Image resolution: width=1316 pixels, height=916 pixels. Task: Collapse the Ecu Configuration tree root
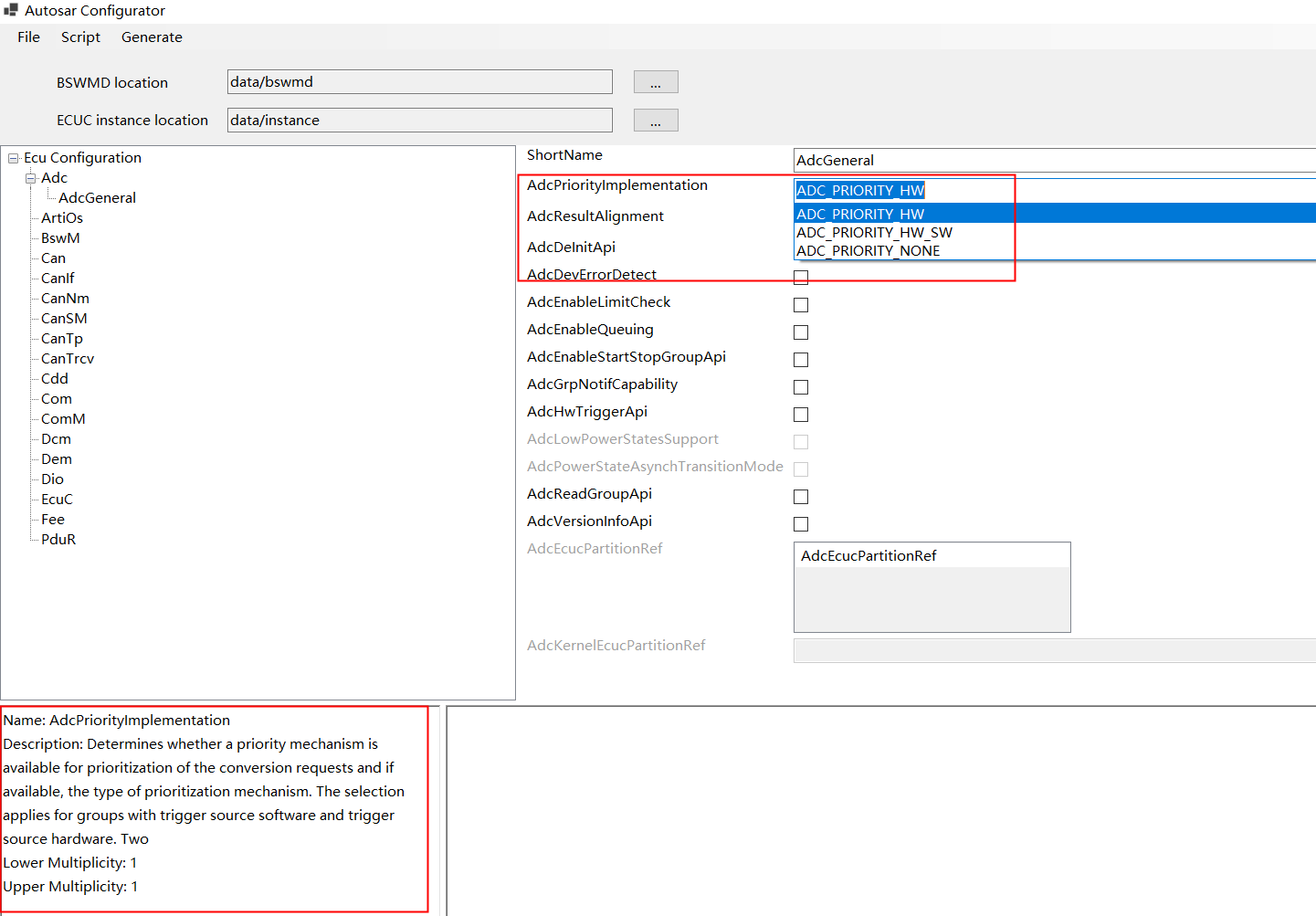pos(14,158)
